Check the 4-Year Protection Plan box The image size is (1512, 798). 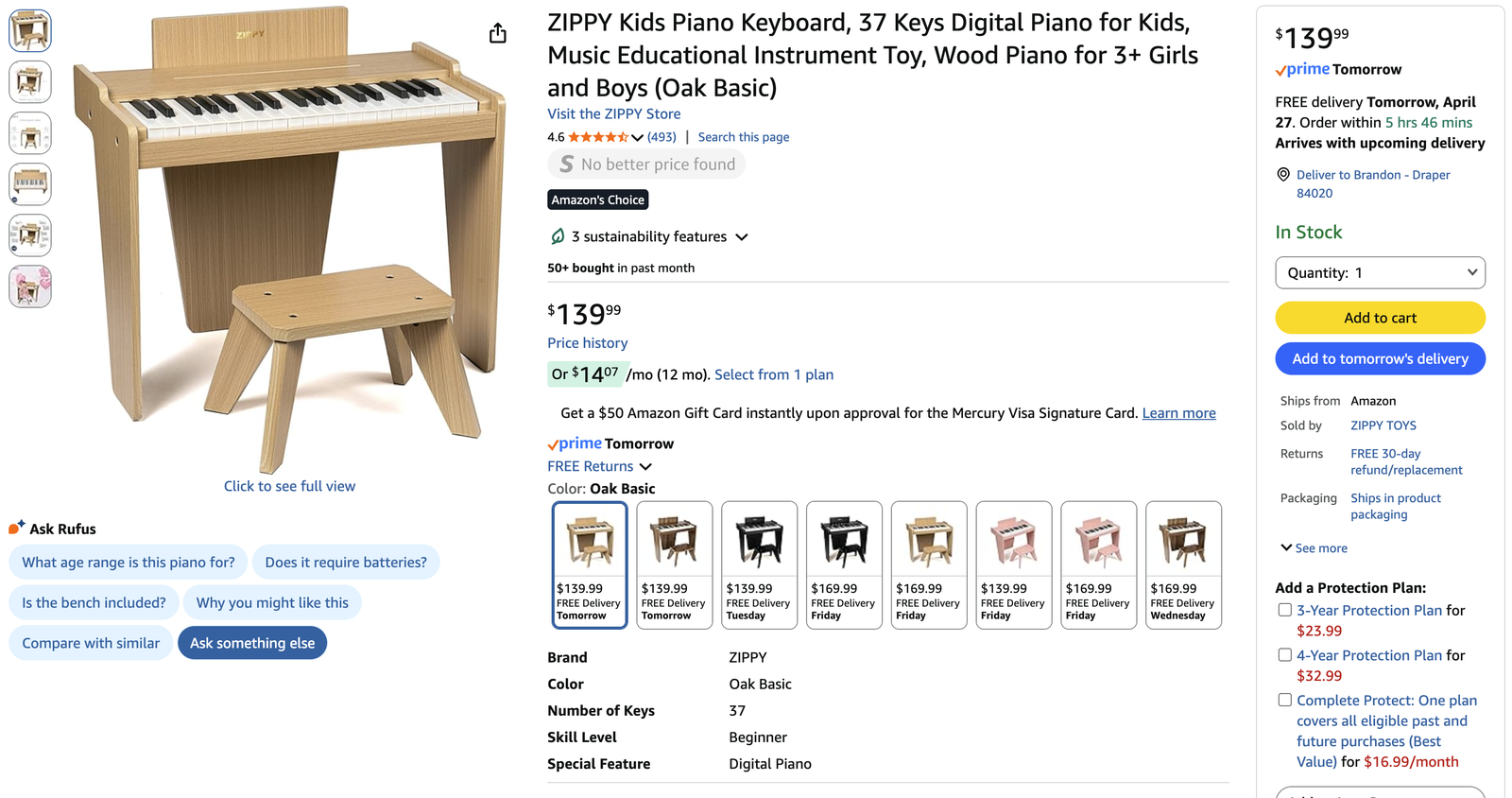[x=1284, y=654]
